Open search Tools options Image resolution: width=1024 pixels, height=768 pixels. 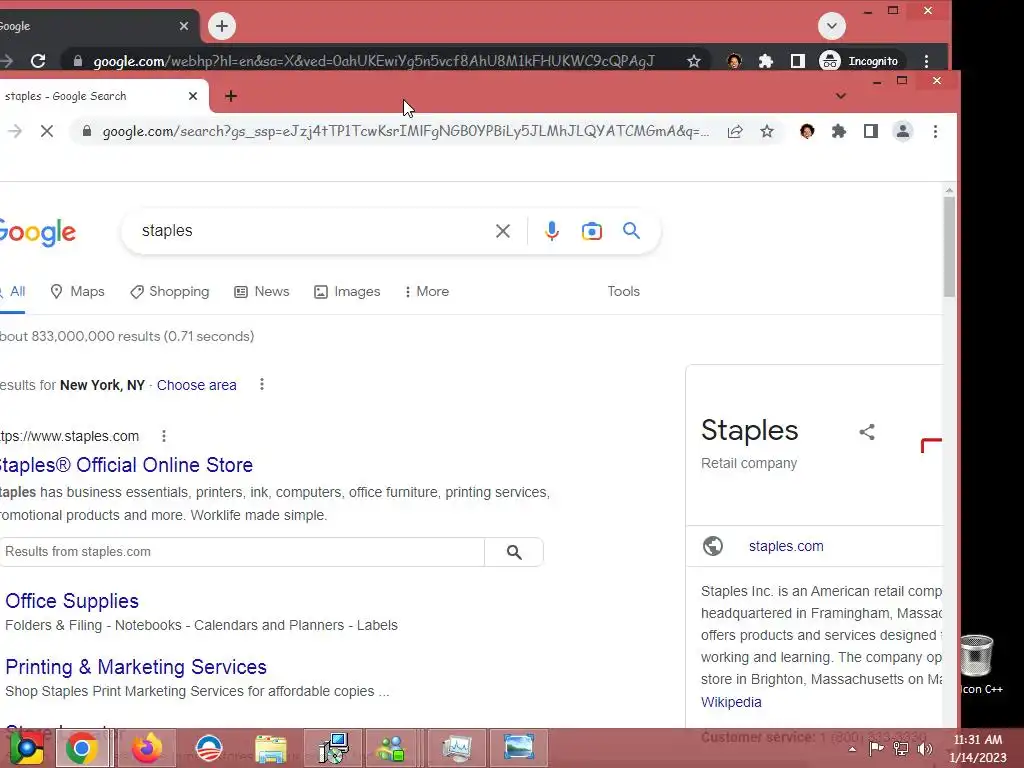pyautogui.click(x=623, y=291)
